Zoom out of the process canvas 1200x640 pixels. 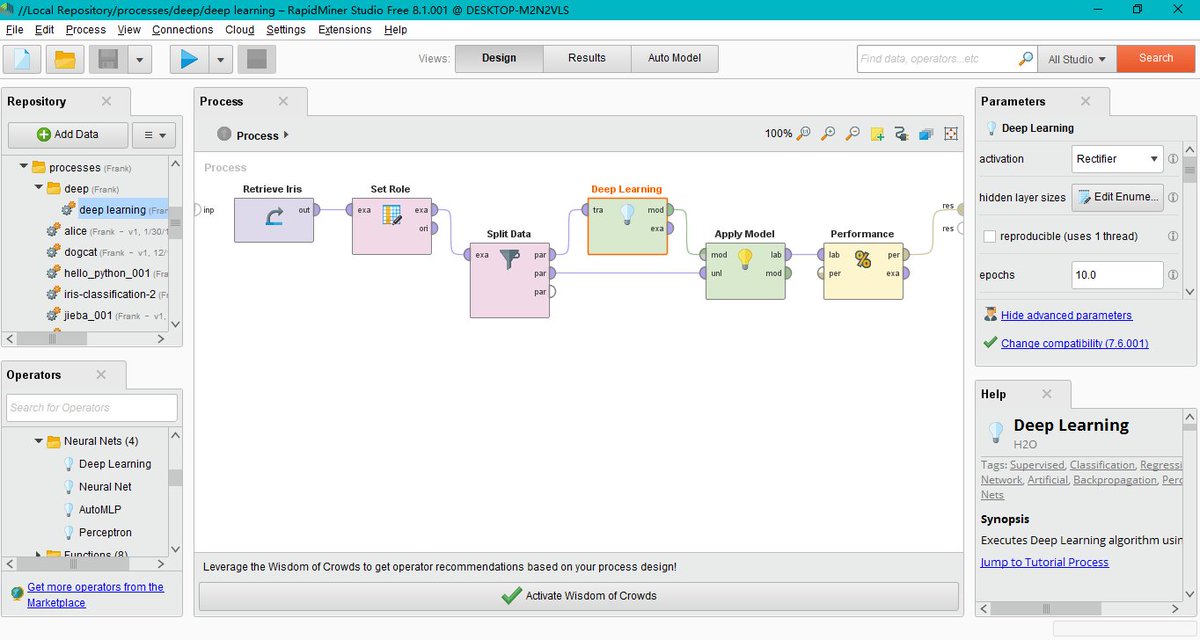click(853, 134)
